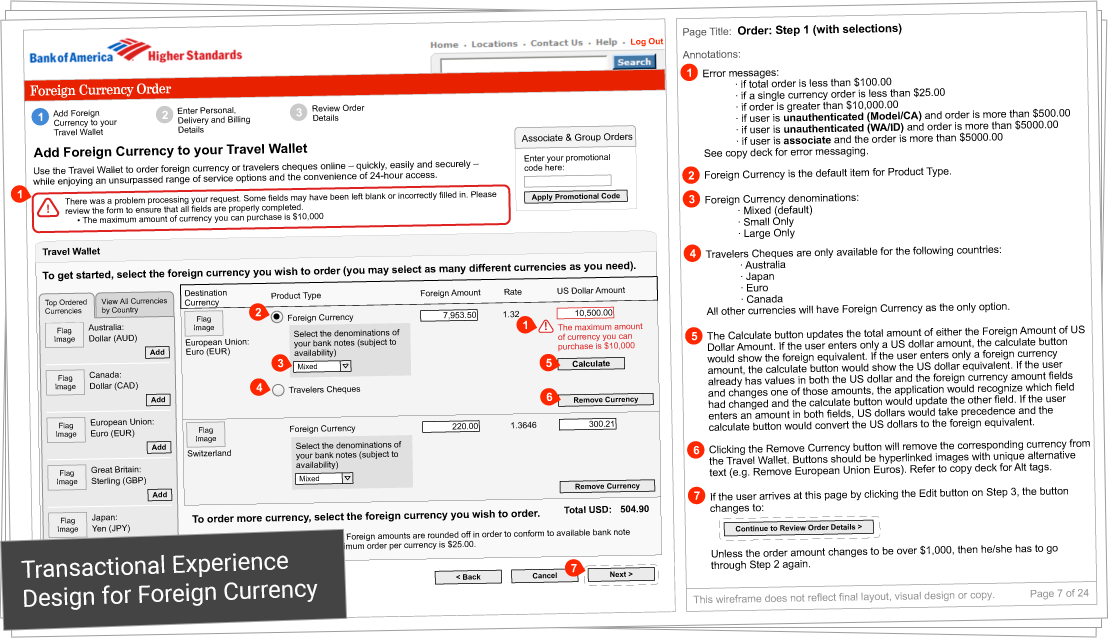Click Switzerland flag image in Travel Wallet
The width and height of the screenshot is (1111, 640).
[x=205, y=434]
